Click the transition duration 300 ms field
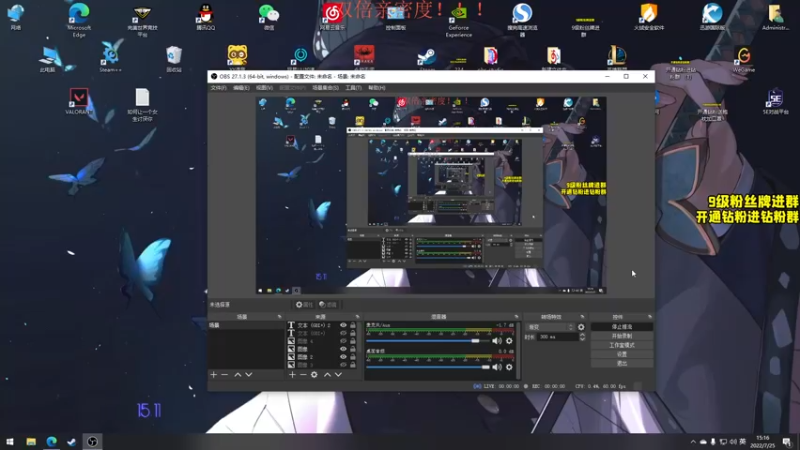Screen dimensions: 800x450 558,337
